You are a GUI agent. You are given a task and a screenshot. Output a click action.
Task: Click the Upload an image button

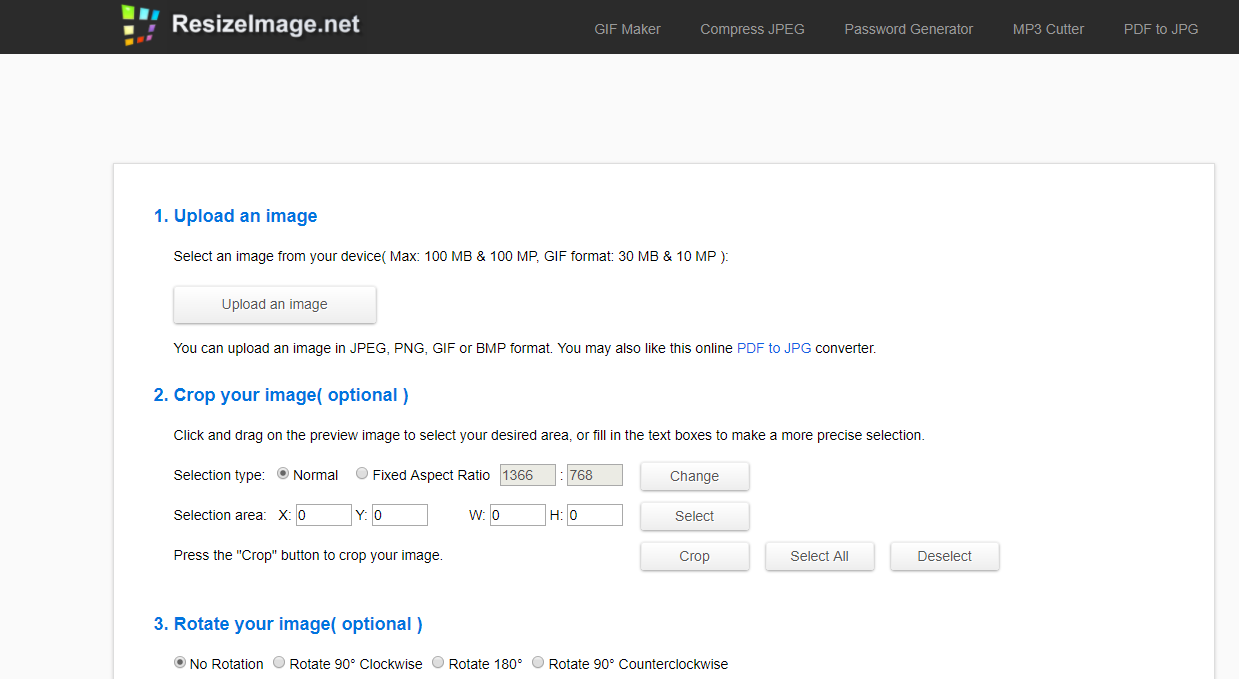[275, 304]
